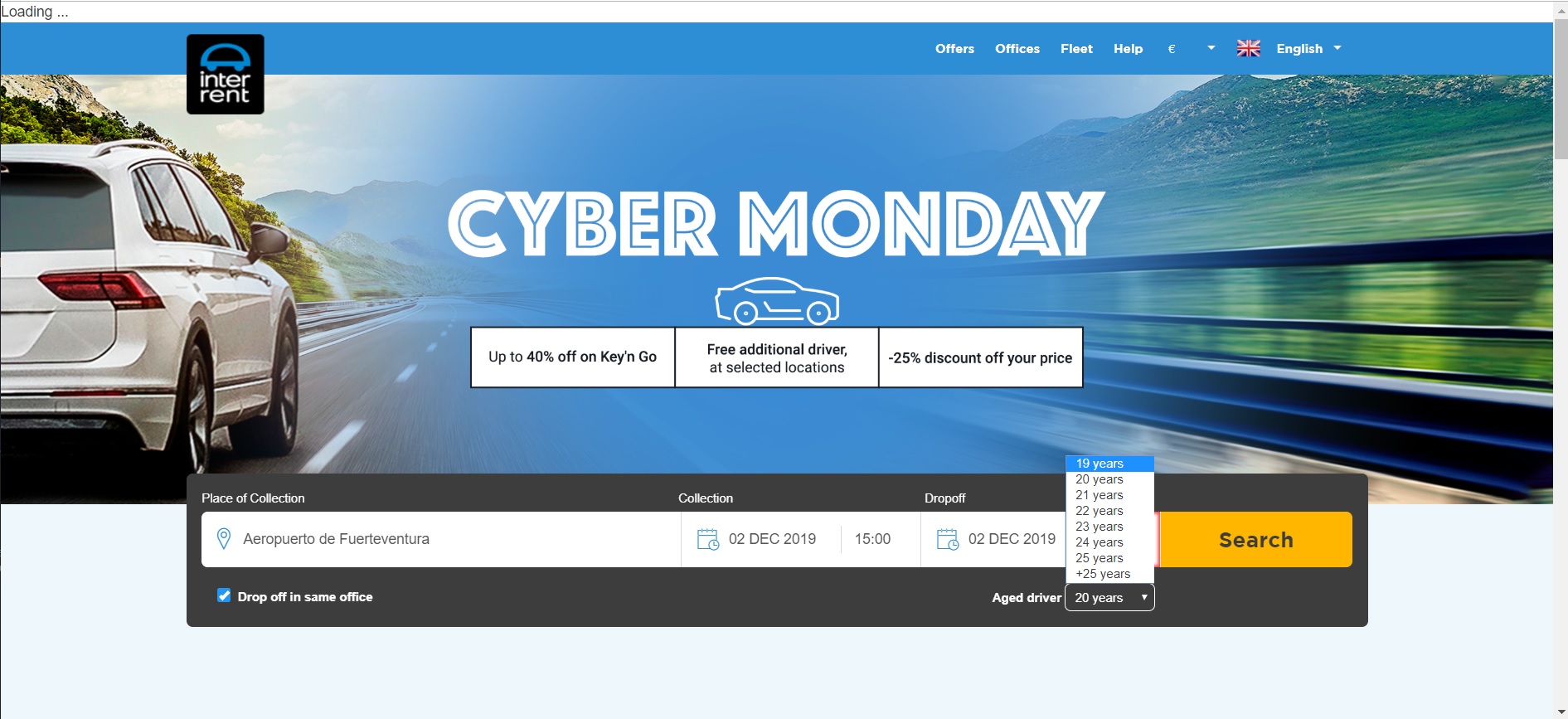Viewport: 1568px width, 719px height.
Task: Open the English language dropdown
Action: pyautogui.click(x=1308, y=49)
